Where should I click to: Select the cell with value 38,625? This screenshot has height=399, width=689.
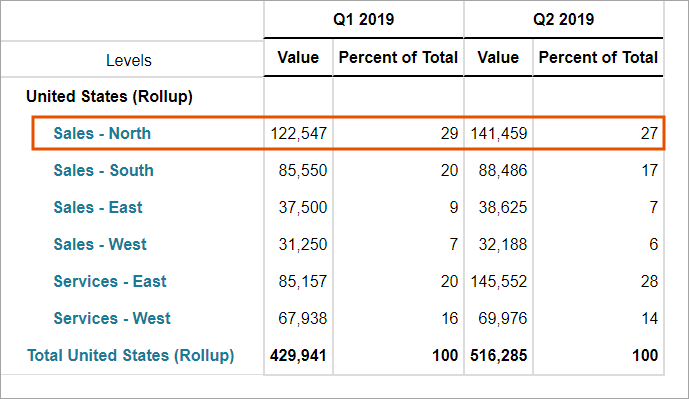tap(503, 207)
